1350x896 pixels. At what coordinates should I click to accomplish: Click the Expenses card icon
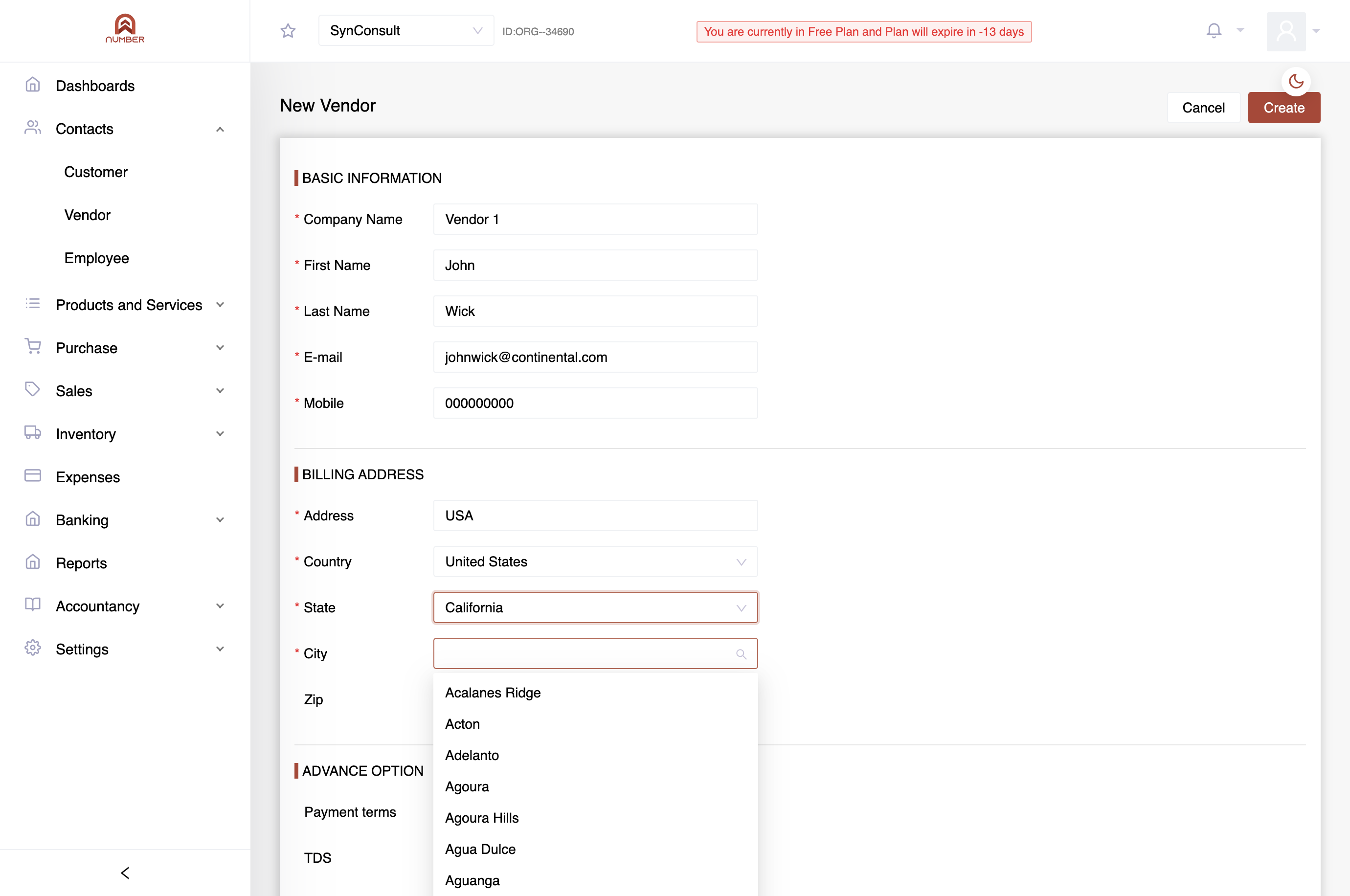click(33, 476)
